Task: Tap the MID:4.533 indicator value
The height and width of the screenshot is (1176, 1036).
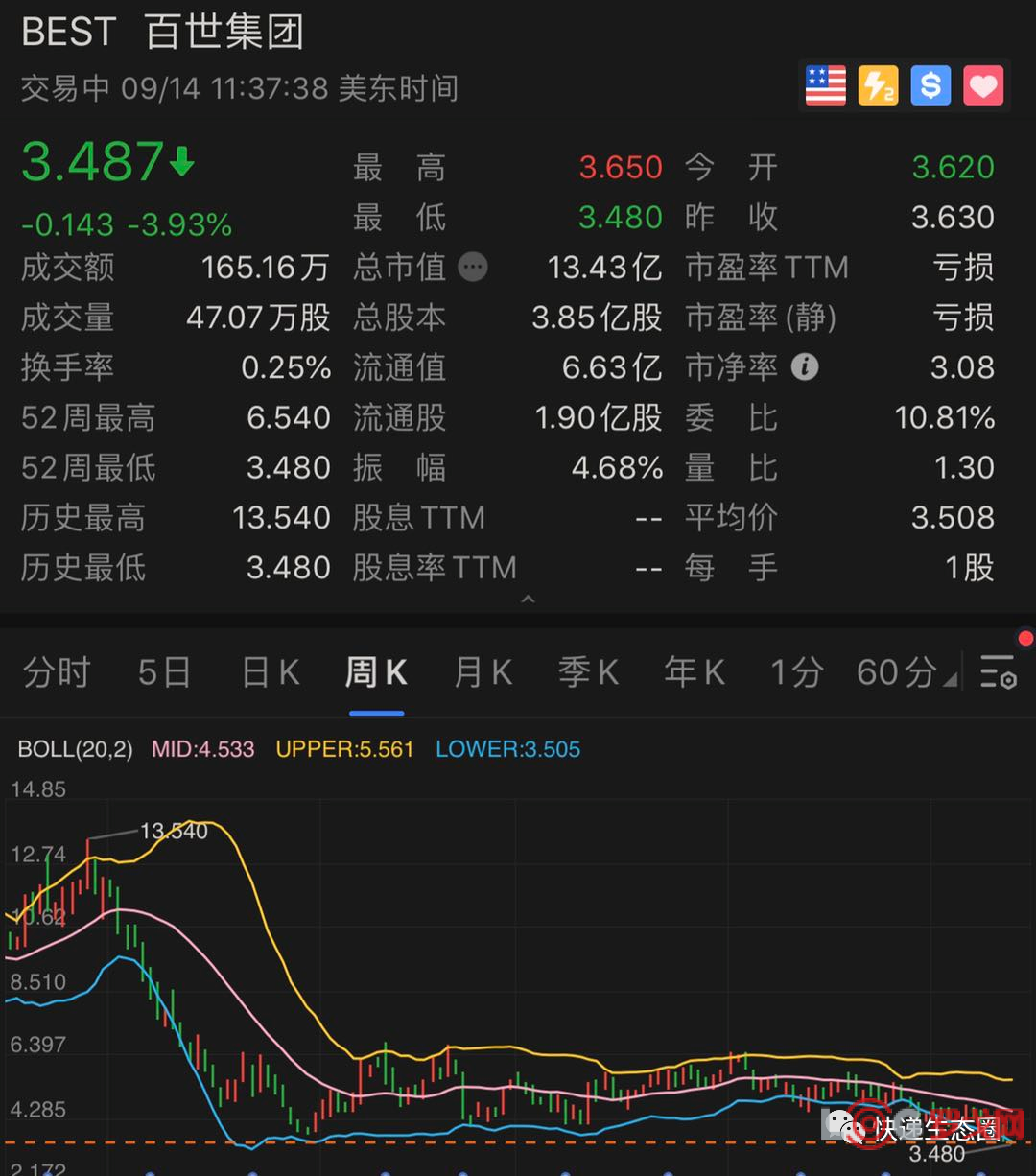Action: pos(203,749)
